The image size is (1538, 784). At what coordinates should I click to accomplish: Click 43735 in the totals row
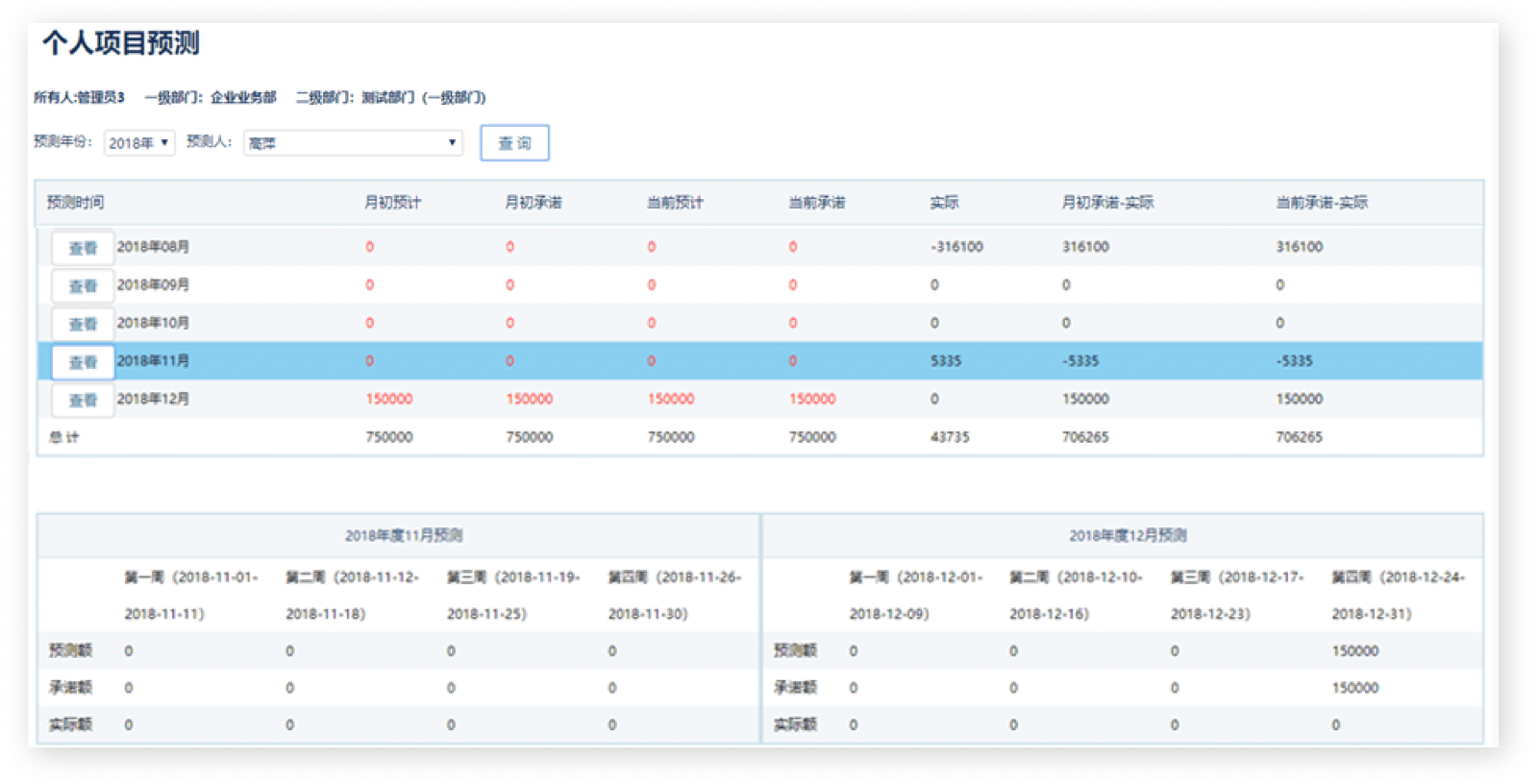950,437
